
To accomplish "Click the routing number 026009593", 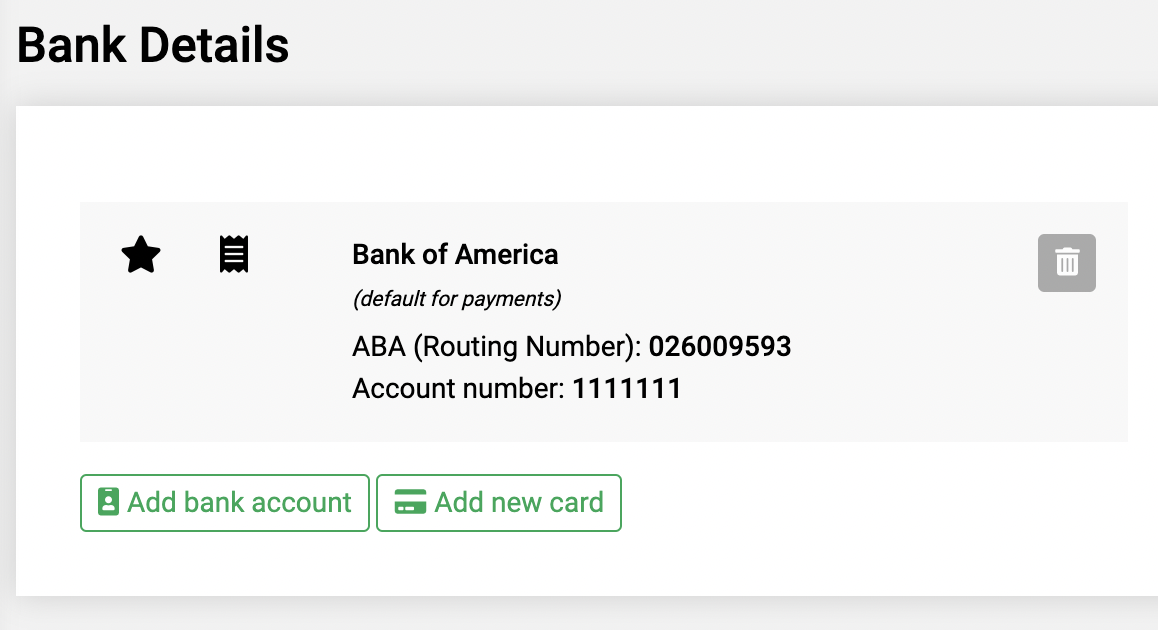I will pos(719,346).
